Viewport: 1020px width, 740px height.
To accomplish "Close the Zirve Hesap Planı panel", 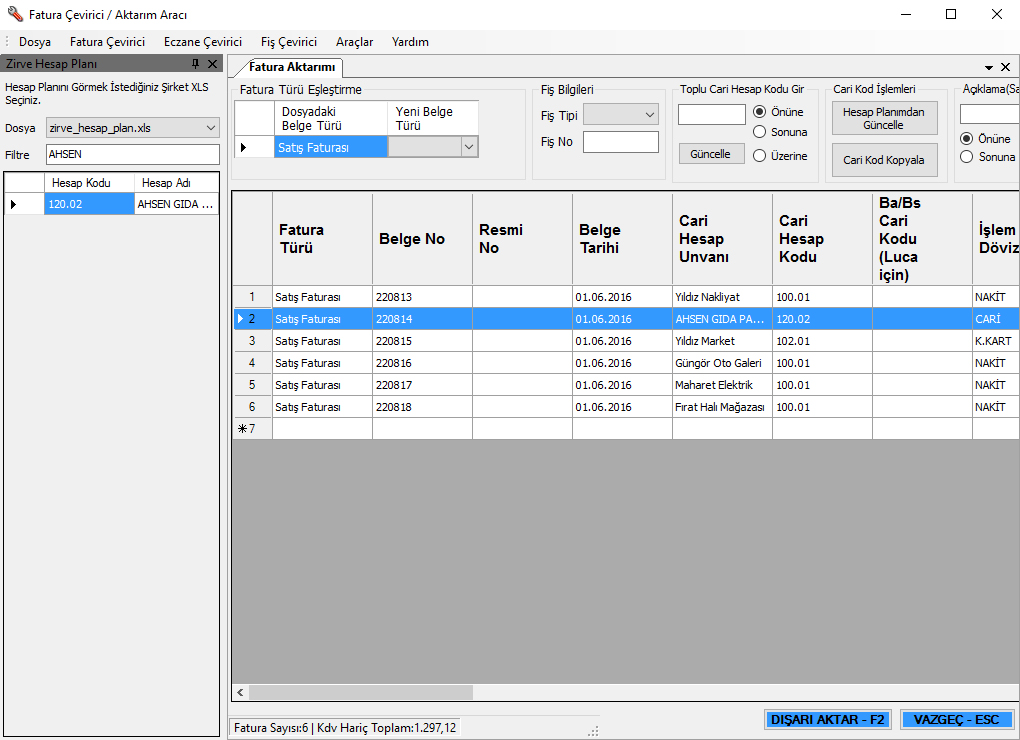I will (212, 64).
